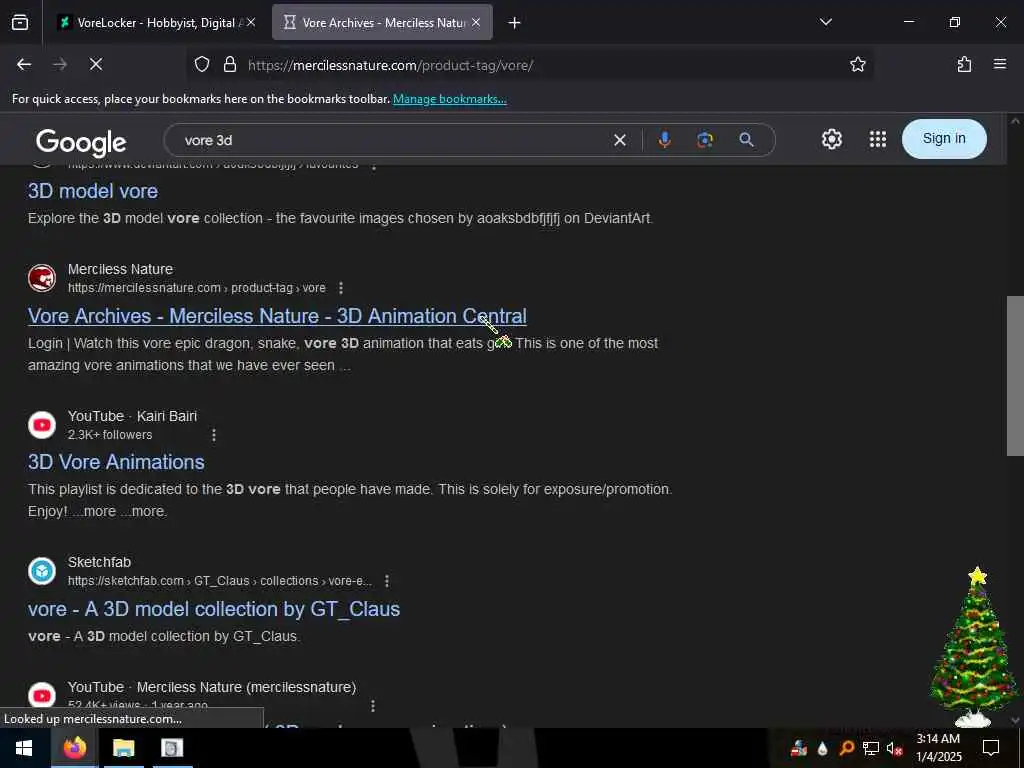This screenshot has width=1024, height=768.
Task: Stop loading the current page
Action: pos(96,64)
